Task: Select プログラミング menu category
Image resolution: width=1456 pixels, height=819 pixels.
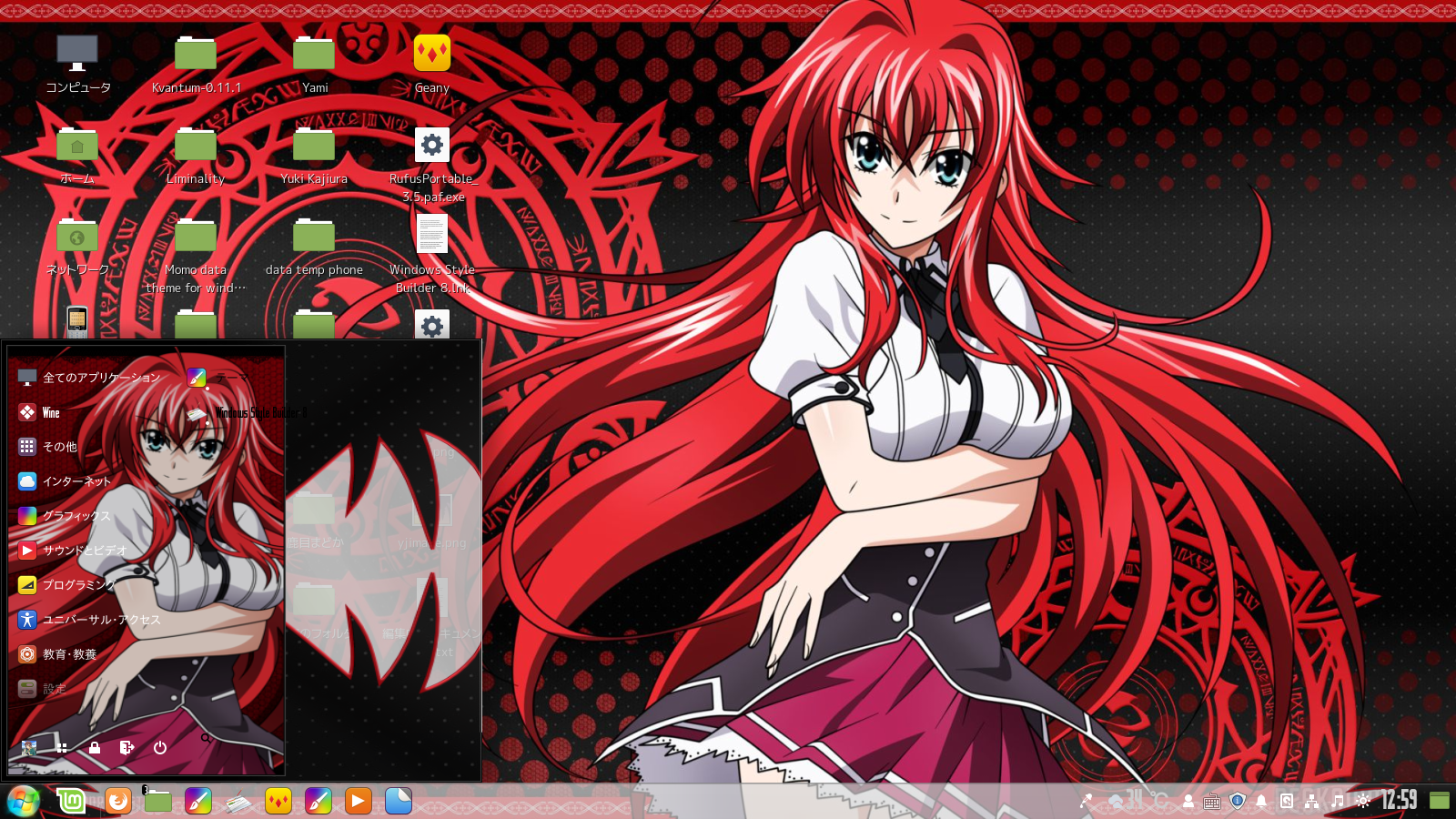Action: (x=67, y=585)
